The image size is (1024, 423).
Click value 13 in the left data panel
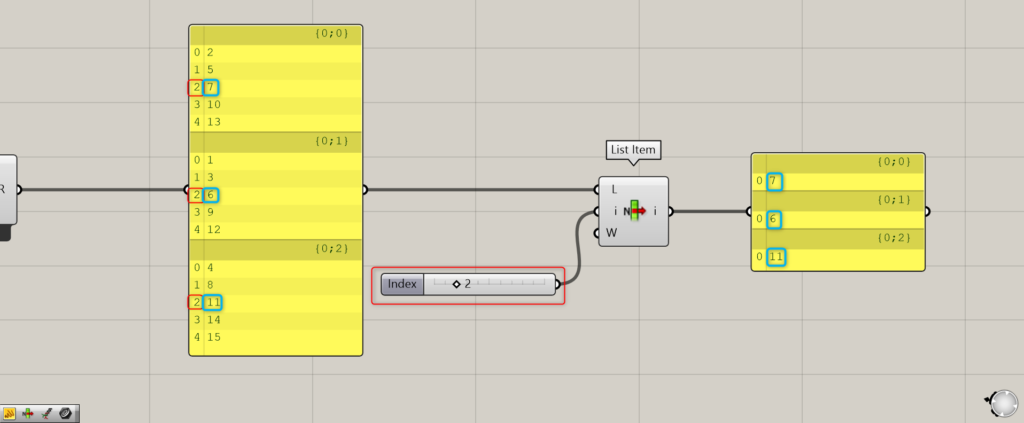(214, 122)
